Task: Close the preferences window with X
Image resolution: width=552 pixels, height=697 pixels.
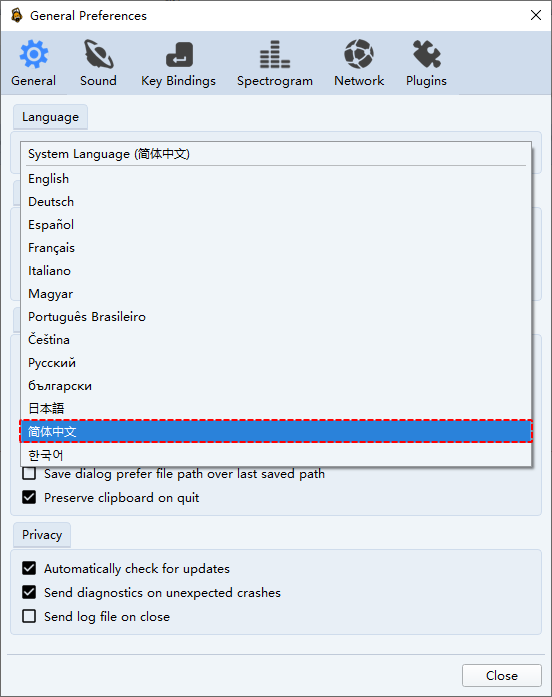Action: [536, 15]
